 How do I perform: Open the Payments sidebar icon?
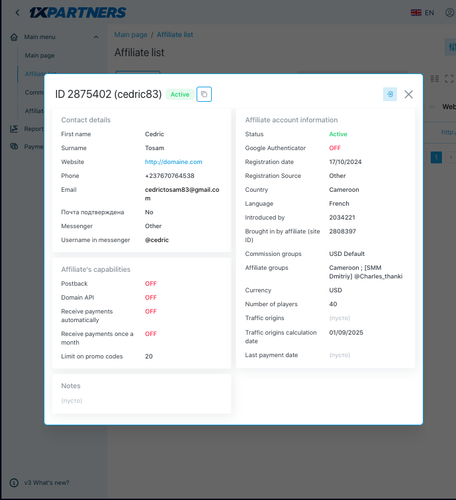pos(14,146)
